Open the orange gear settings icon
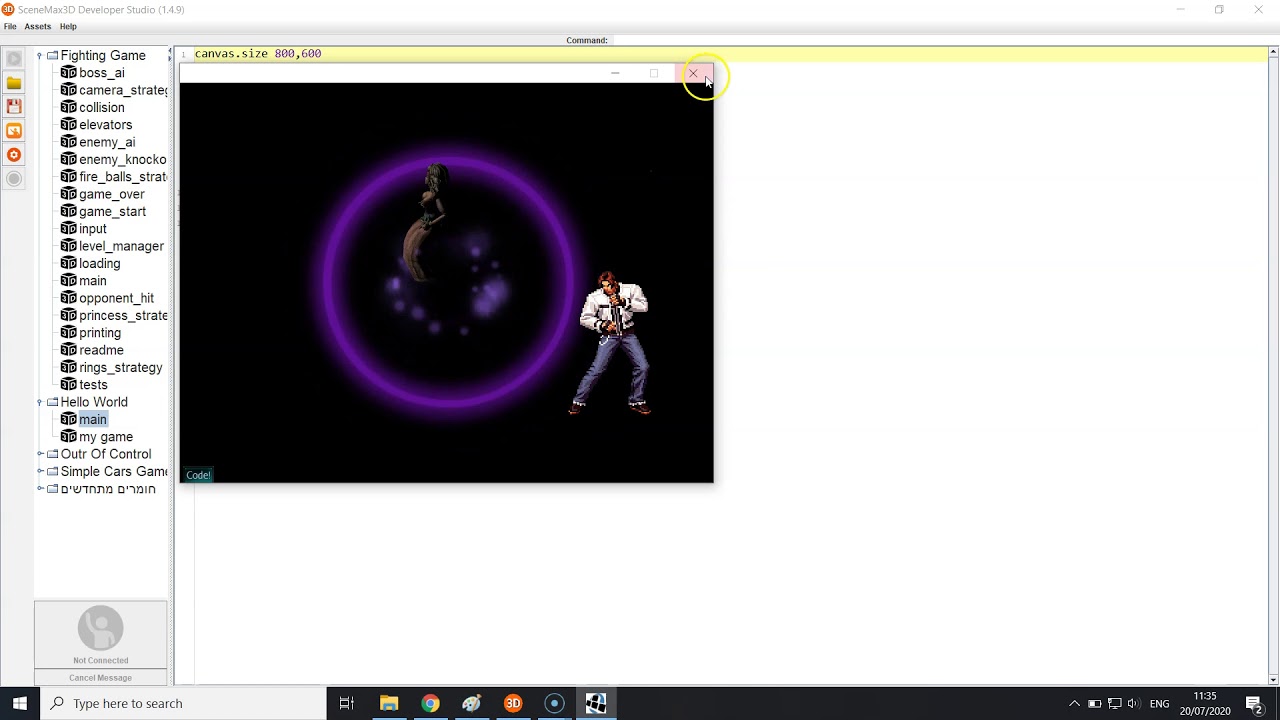The image size is (1280, 720). 14,155
